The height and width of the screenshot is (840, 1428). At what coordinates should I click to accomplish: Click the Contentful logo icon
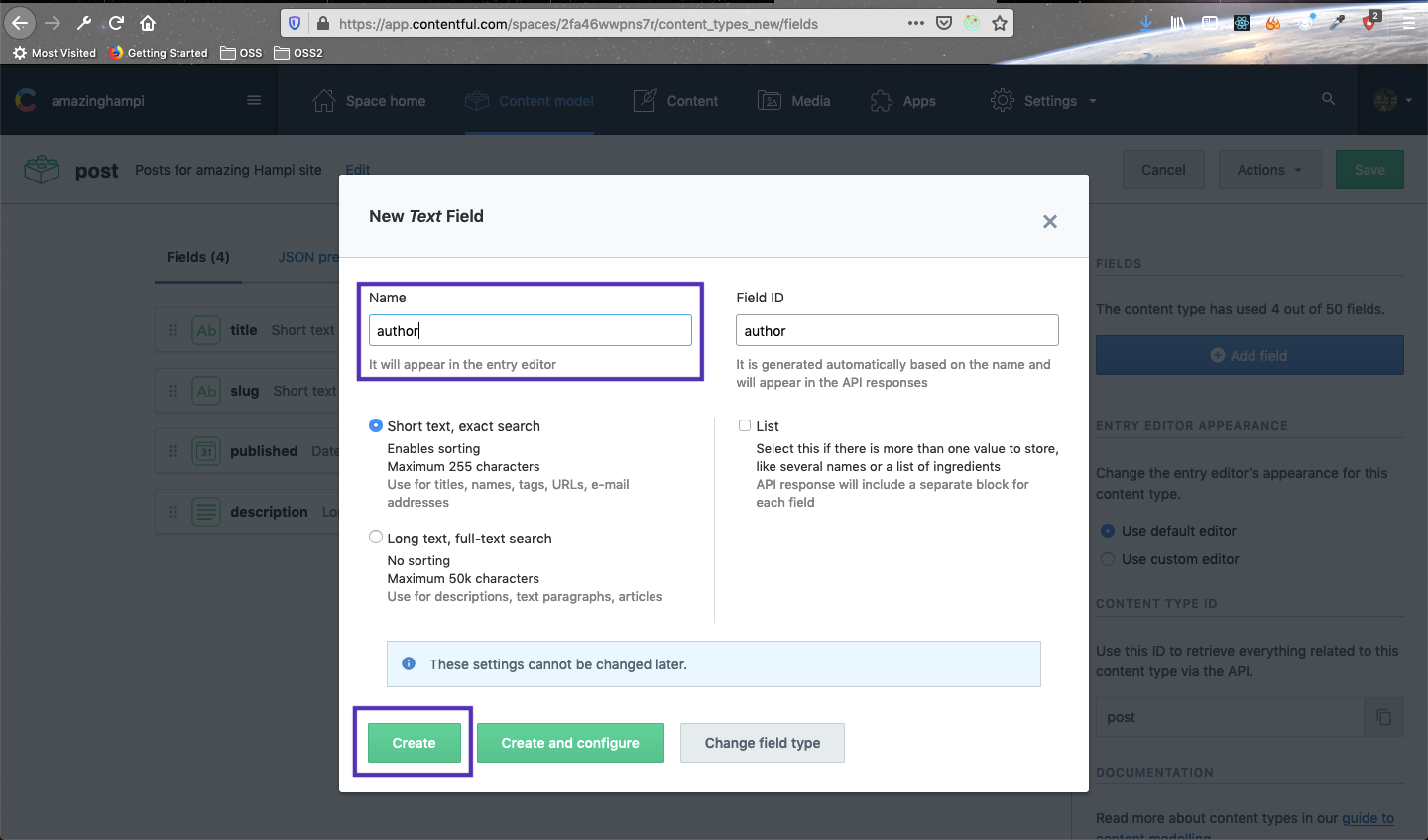[26, 100]
